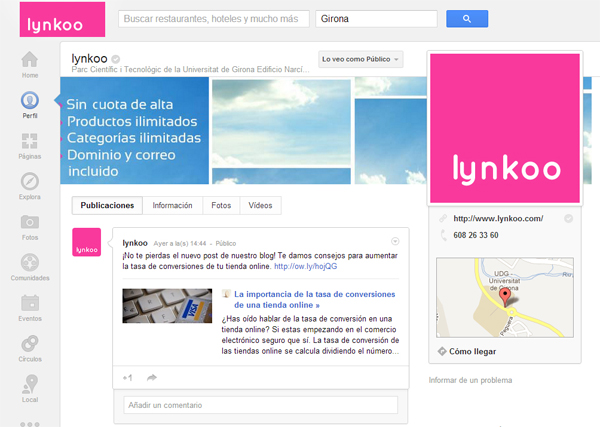Click the lynkoo page title heading

90,59
